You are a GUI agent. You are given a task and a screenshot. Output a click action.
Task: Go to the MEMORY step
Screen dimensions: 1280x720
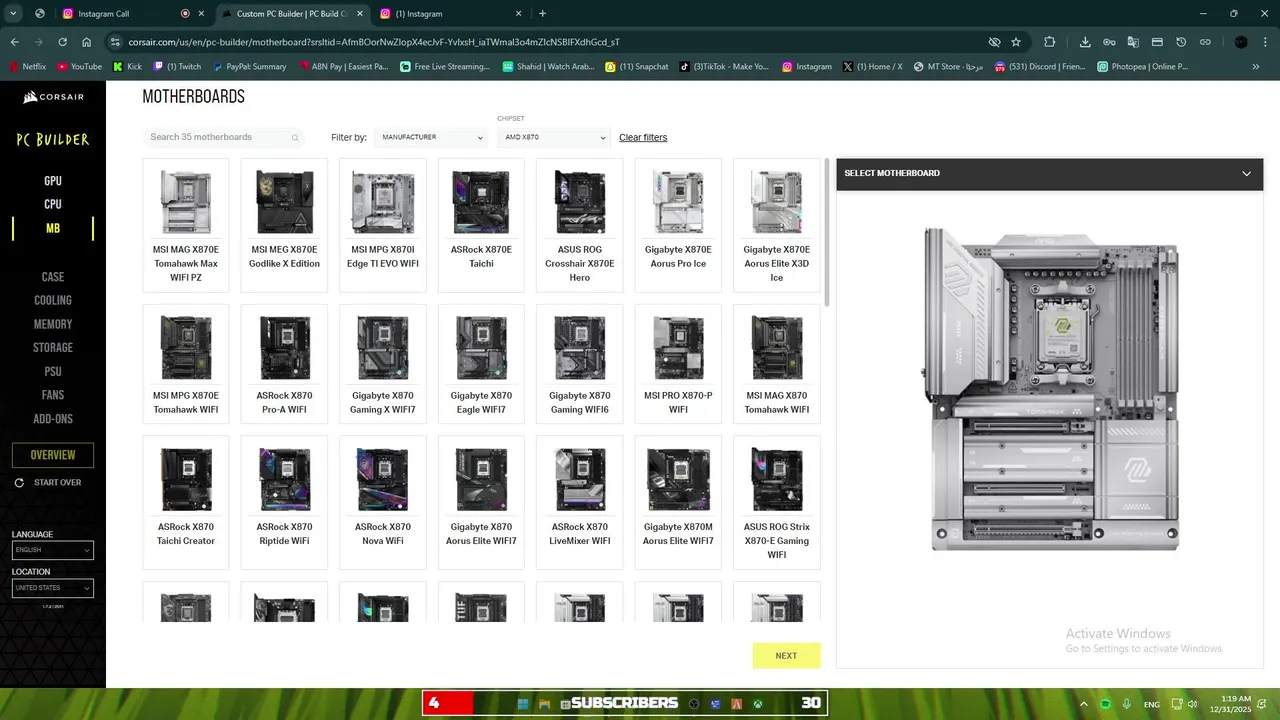click(53, 324)
